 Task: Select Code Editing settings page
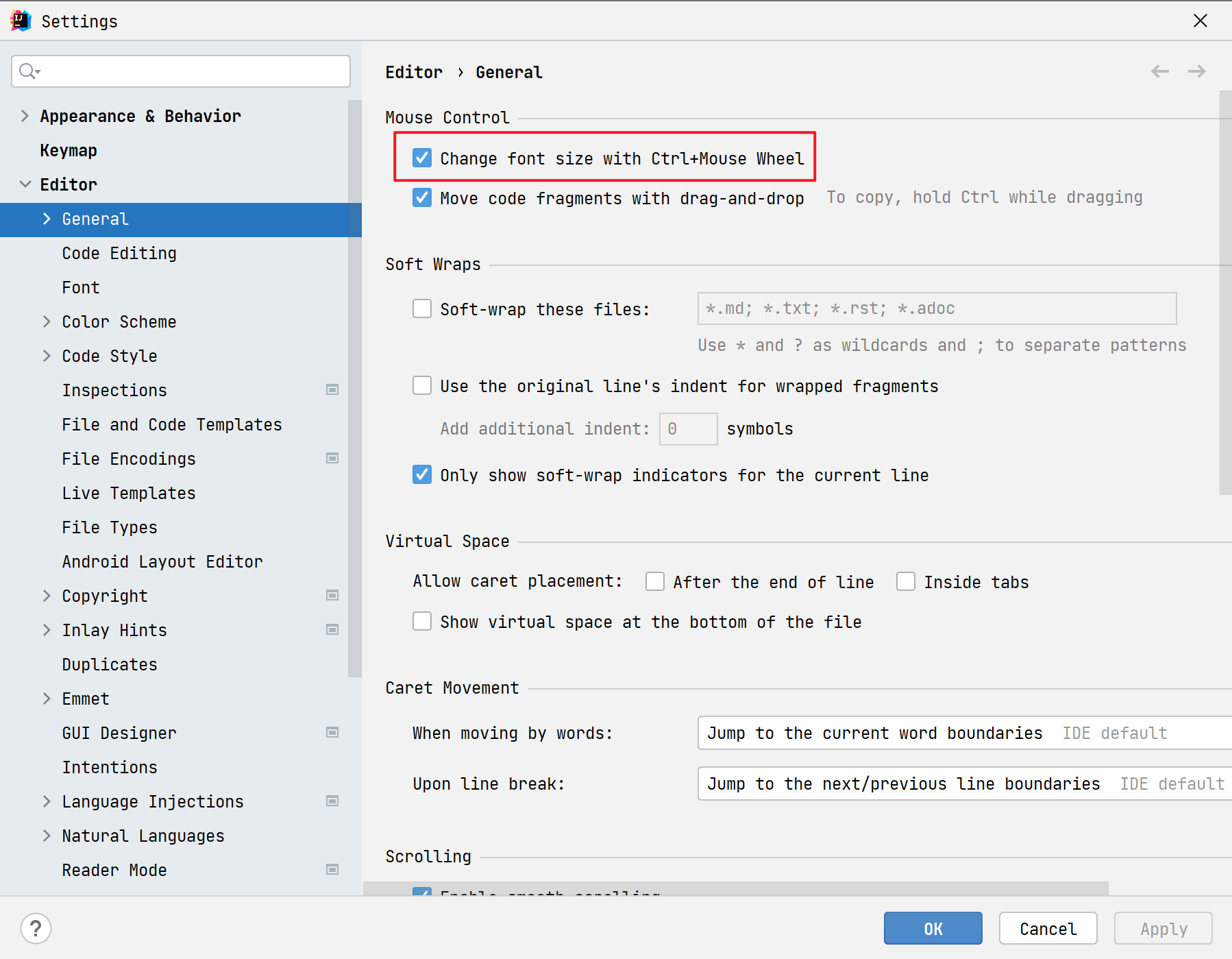(119, 253)
